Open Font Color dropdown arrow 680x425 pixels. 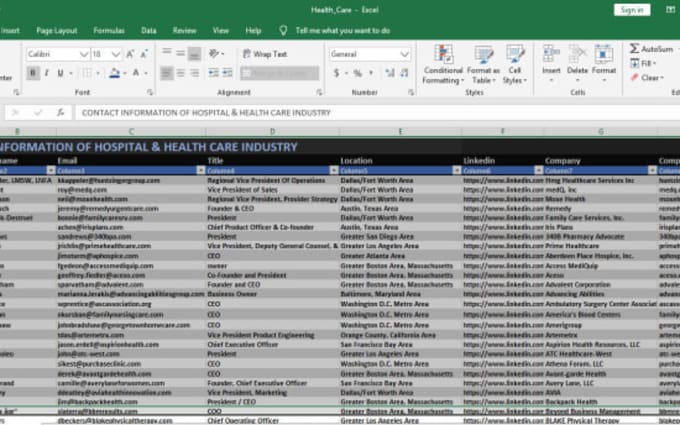146,73
